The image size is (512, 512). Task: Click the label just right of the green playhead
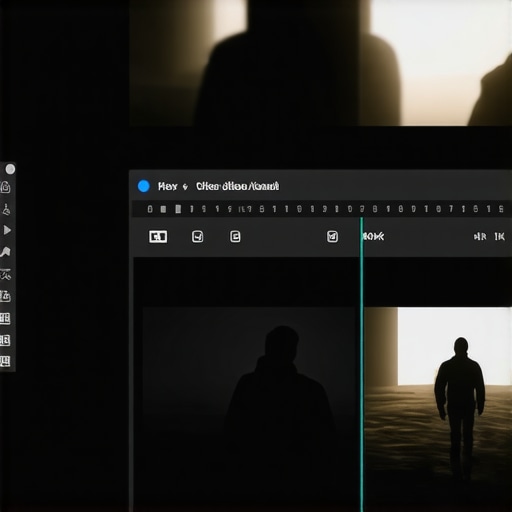[x=374, y=237]
